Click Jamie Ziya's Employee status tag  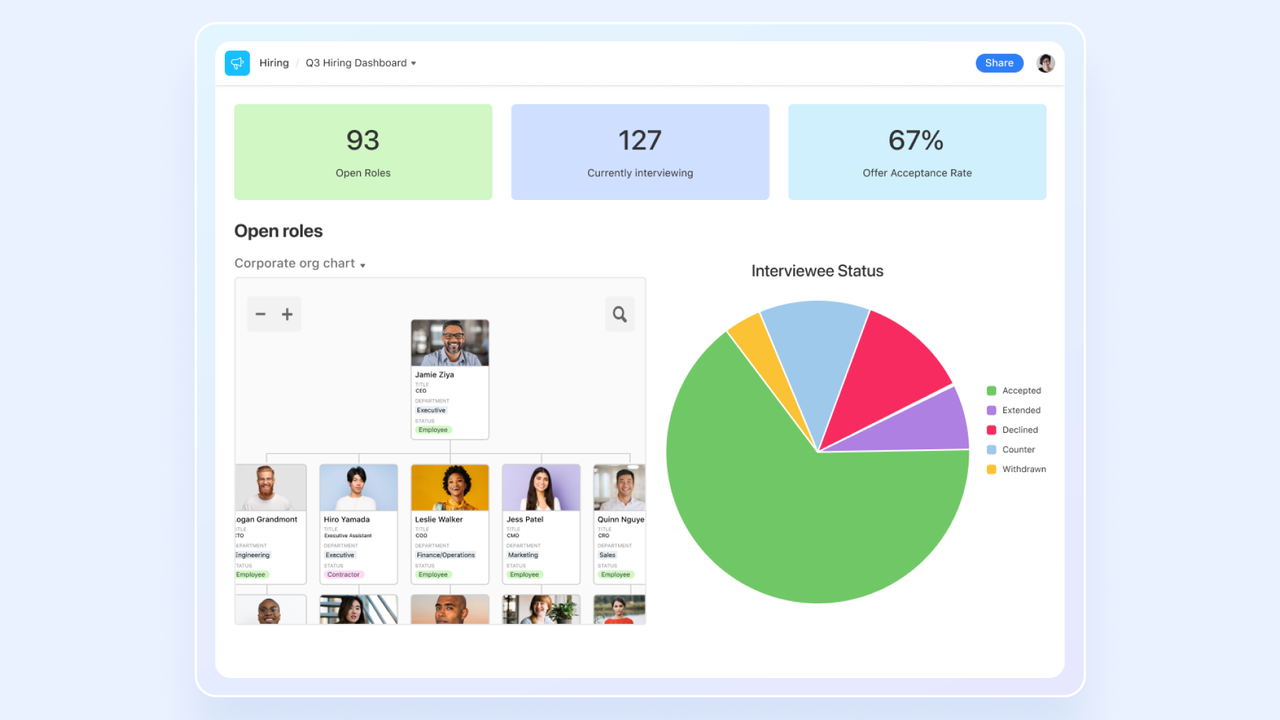433,430
